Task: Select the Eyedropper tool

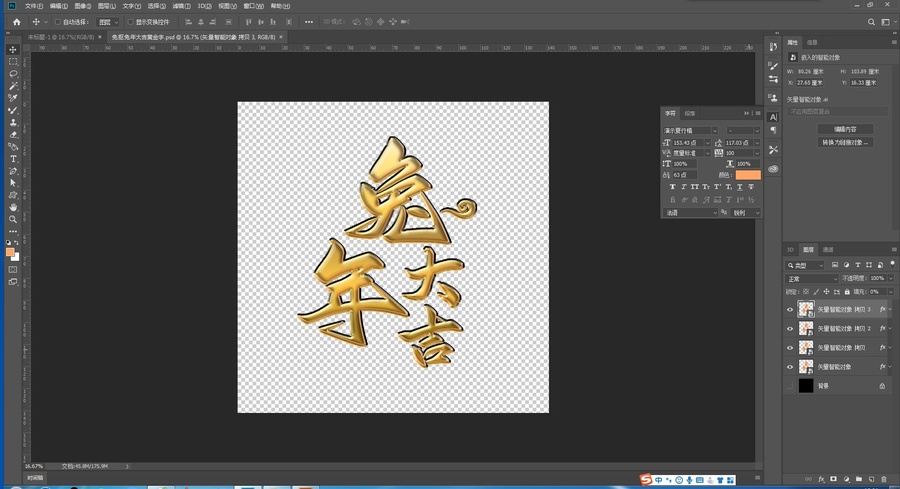Action: (x=13, y=98)
